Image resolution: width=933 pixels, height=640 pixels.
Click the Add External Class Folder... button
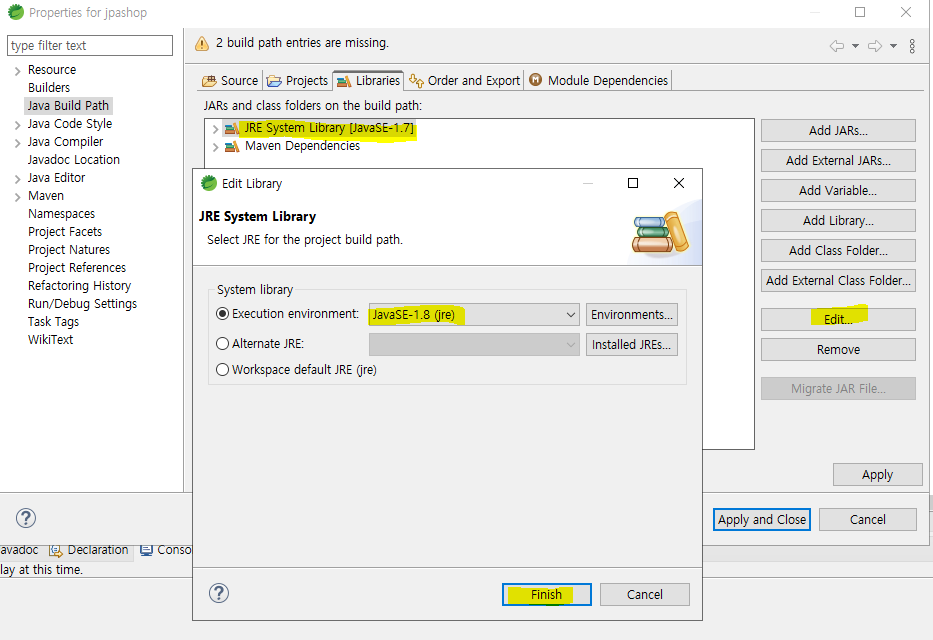pos(838,281)
